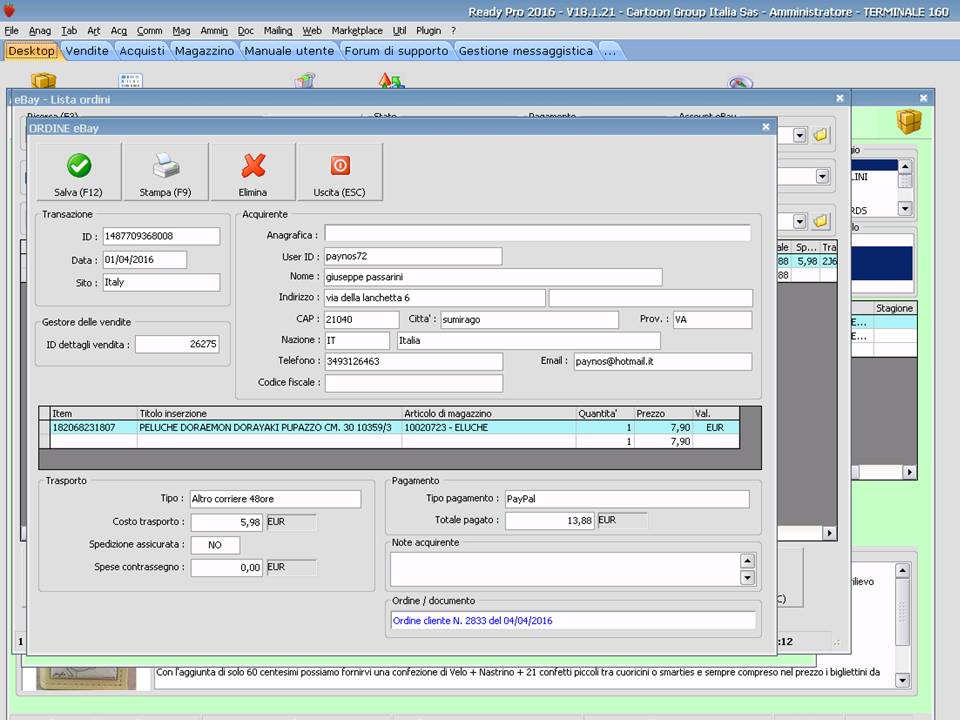The height and width of the screenshot is (720, 960).
Task: Open the ? help menu
Action: (454, 31)
